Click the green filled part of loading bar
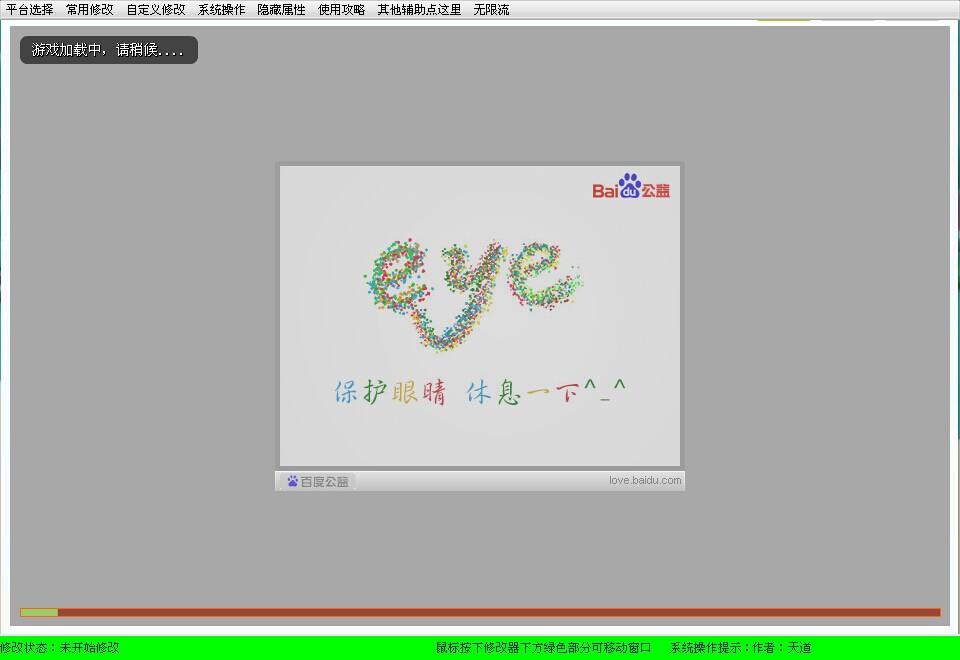Screen dimensions: 960x660 (x=39, y=612)
